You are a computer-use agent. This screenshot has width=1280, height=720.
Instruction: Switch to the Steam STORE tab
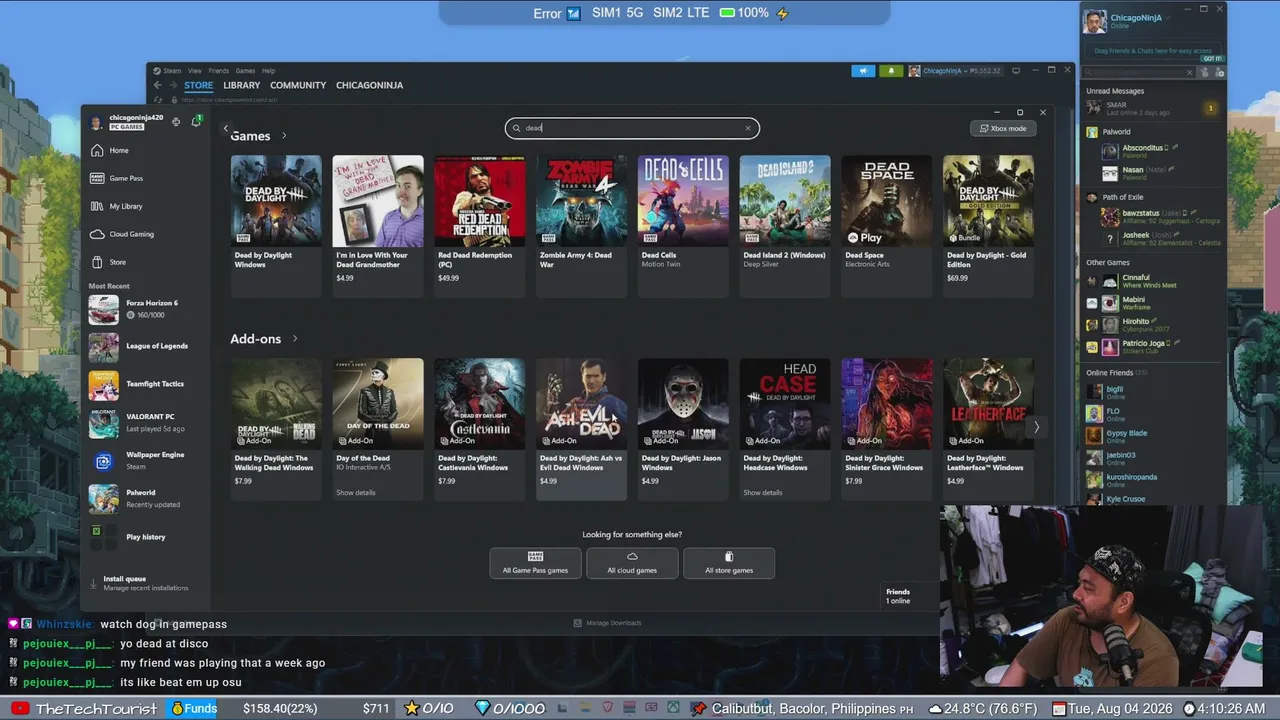coord(198,85)
